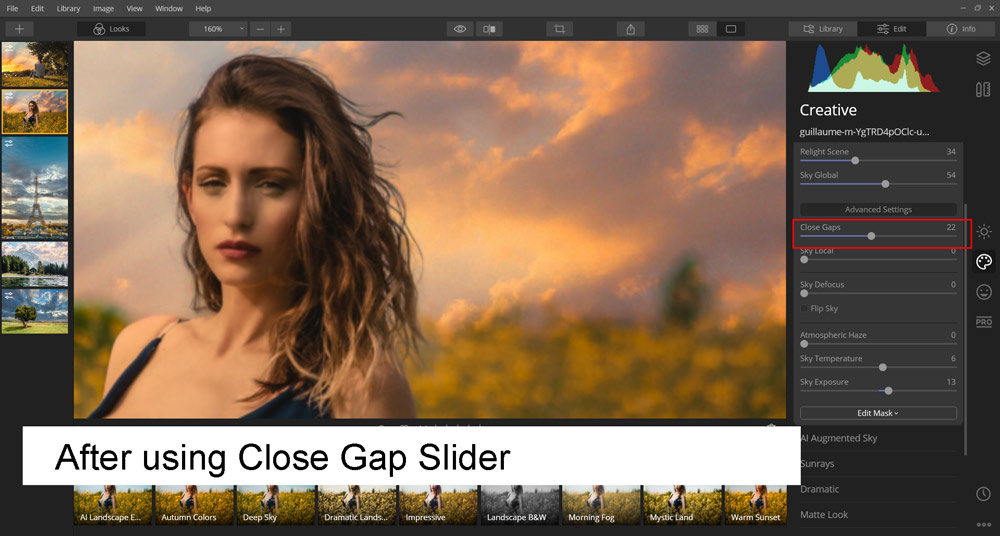Screen dimensions: 1000x536
Task: Collapse the Advanced Settings section
Action: point(878,209)
